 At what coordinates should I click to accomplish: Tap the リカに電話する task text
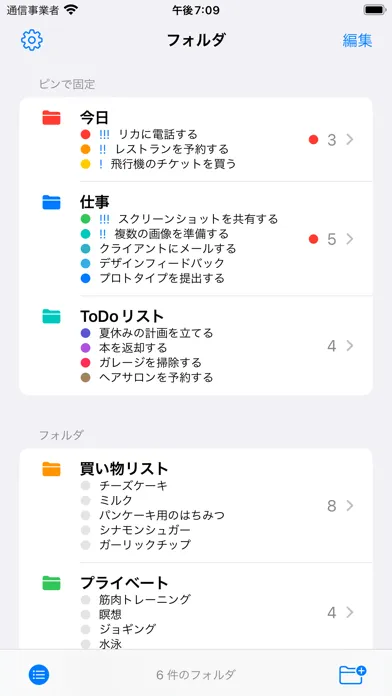click(158, 134)
